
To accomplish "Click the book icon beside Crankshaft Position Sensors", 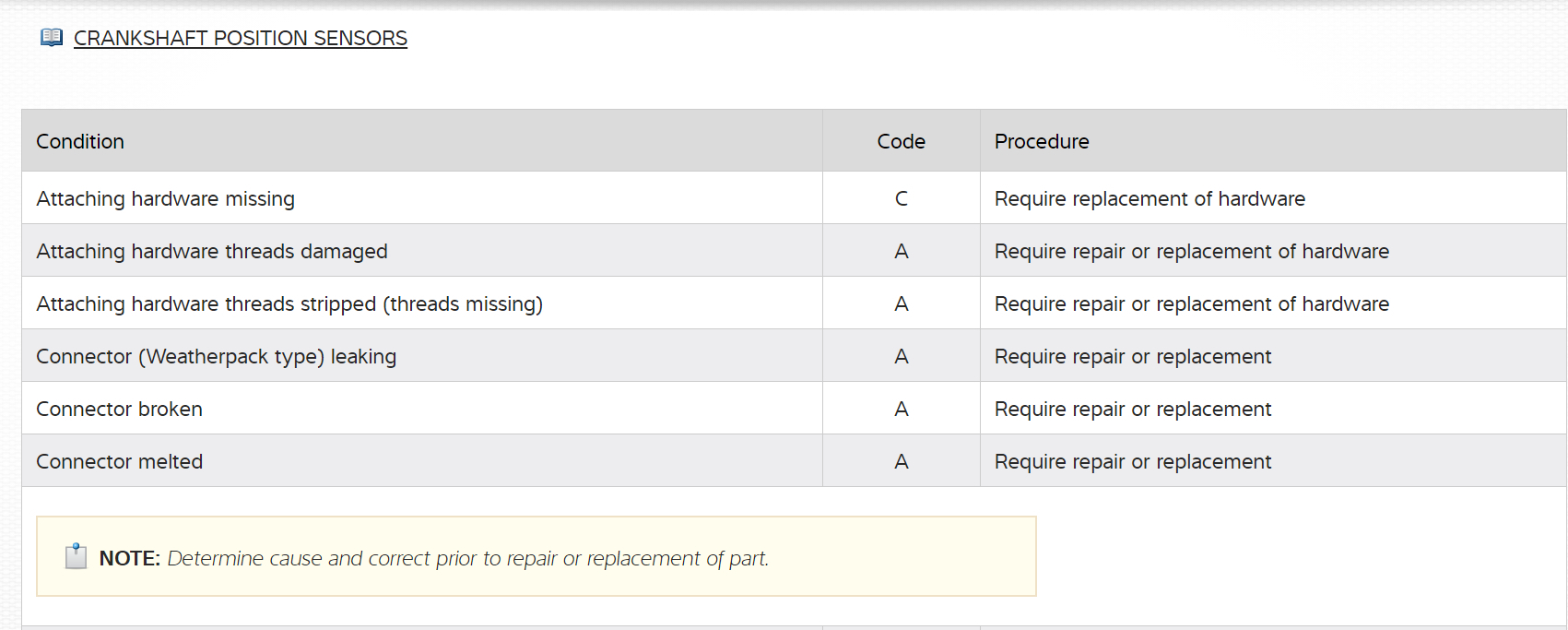I will click(x=52, y=38).
